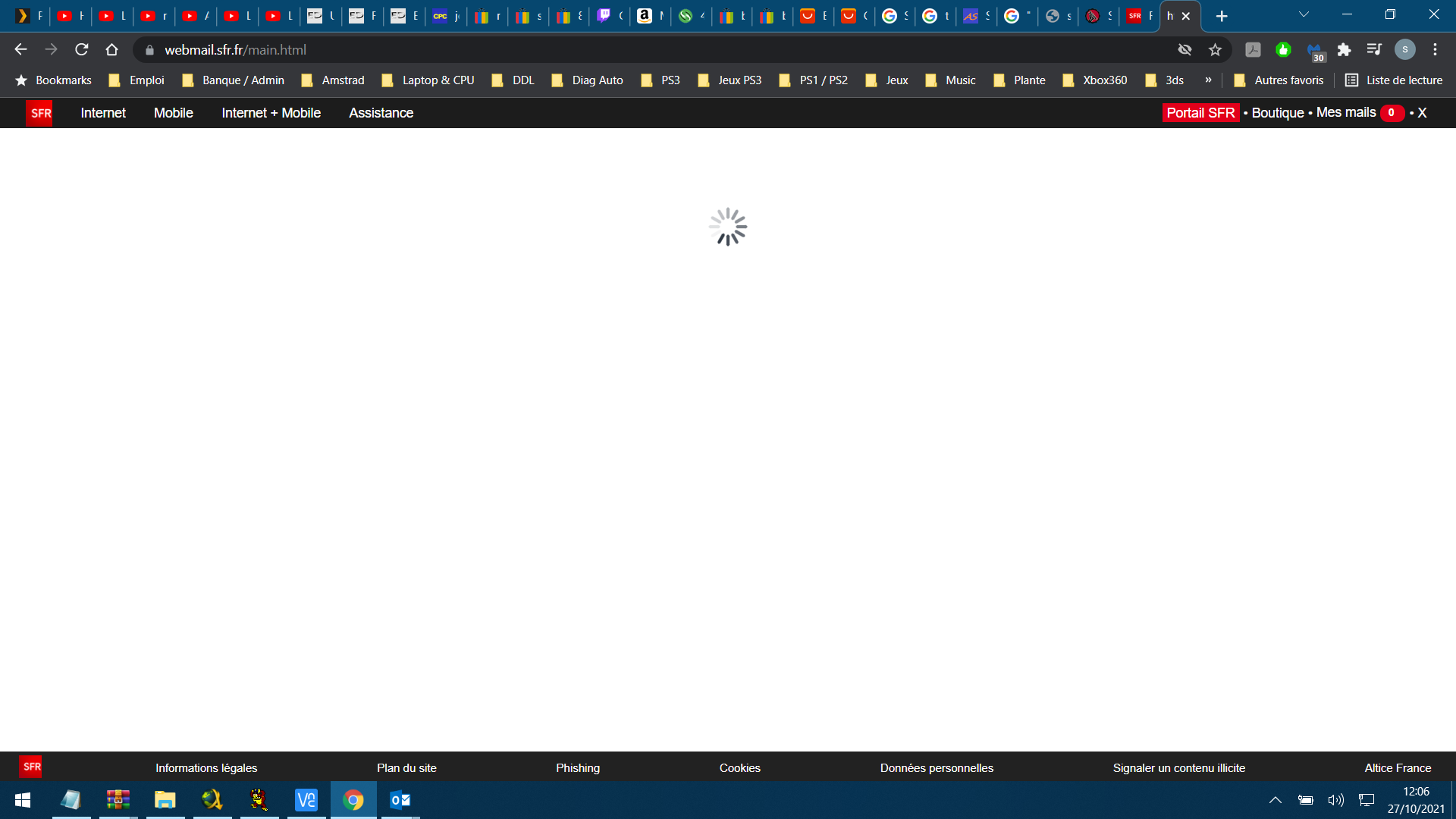Open the tab search dropdown arrow
Viewport: 1456px width, 819px height.
click(1304, 15)
